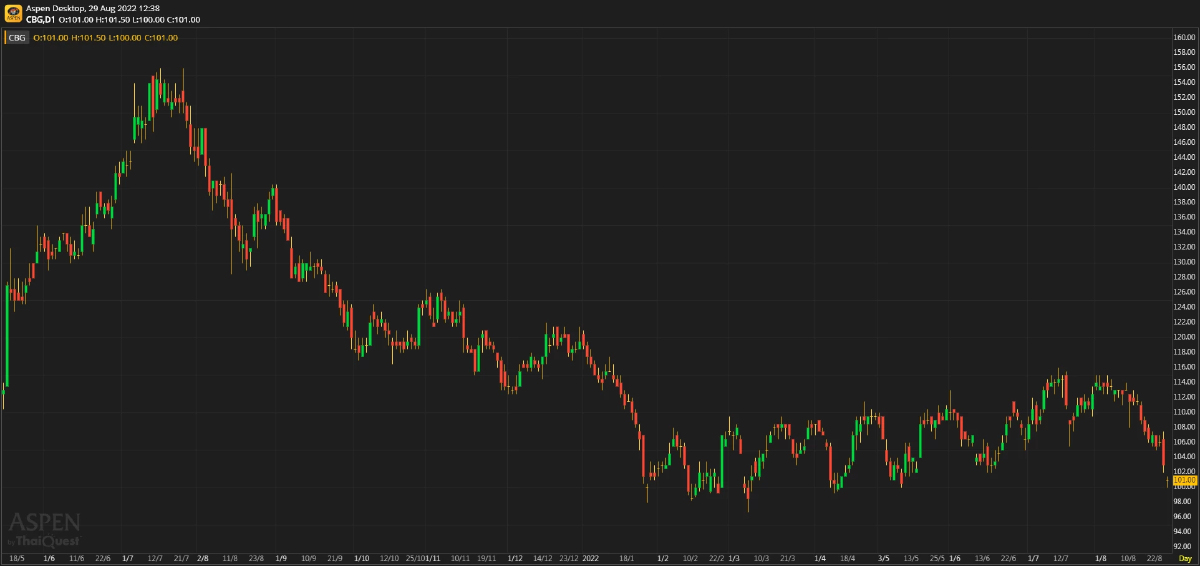Click the 160.00 price axis label
Image resolution: width=1200 pixels, height=566 pixels.
point(1184,37)
